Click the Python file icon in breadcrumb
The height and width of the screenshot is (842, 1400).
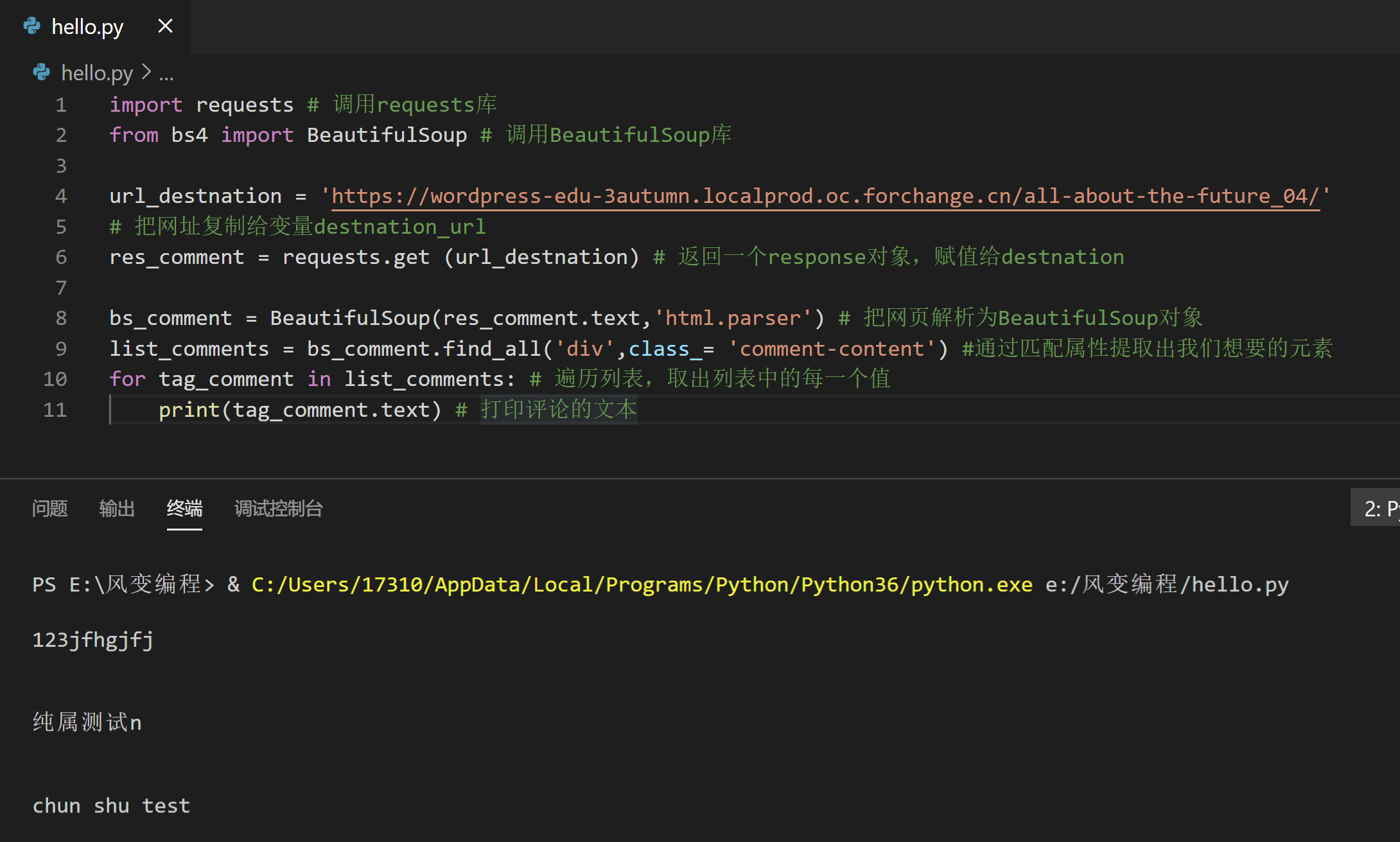tap(42, 72)
